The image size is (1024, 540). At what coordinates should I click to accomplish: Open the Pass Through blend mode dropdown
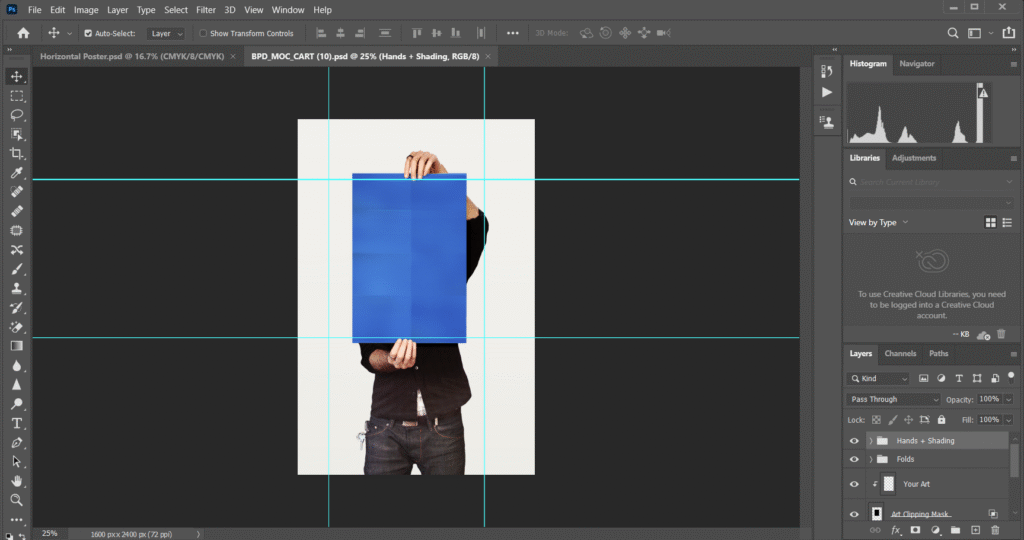click(x=894, y=399)
